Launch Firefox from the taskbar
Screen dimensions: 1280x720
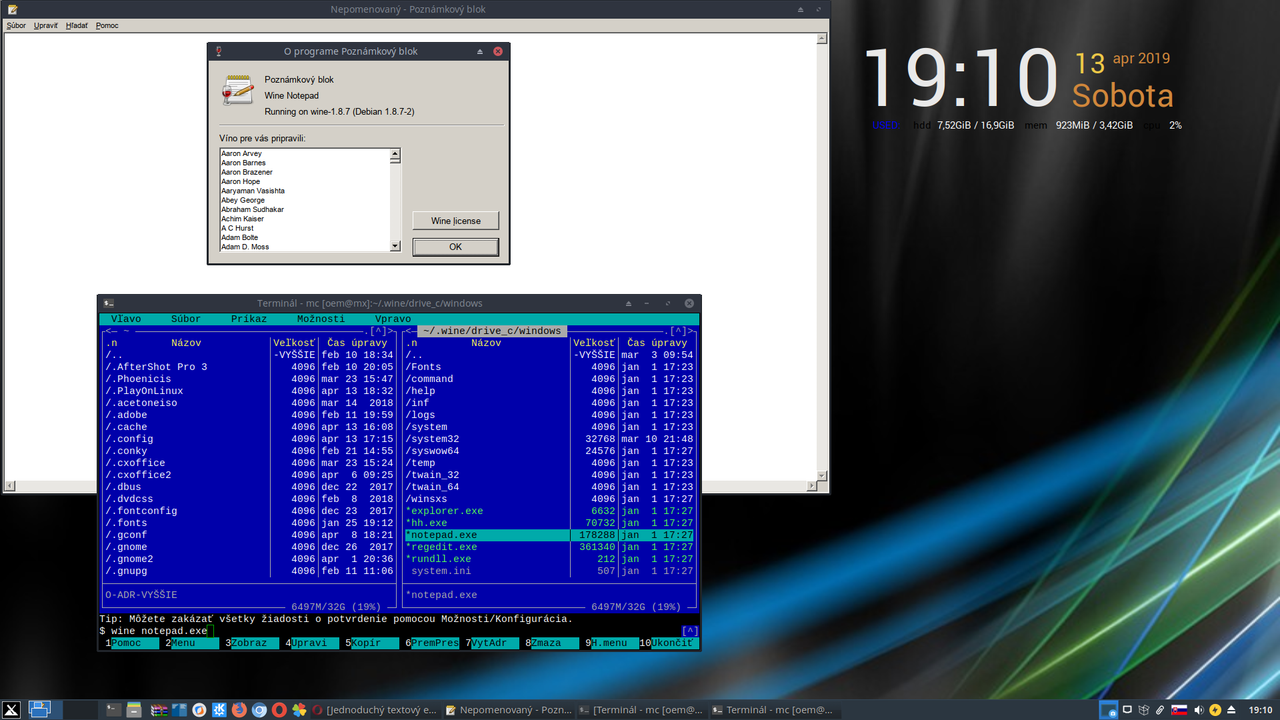tap(239, 710)
